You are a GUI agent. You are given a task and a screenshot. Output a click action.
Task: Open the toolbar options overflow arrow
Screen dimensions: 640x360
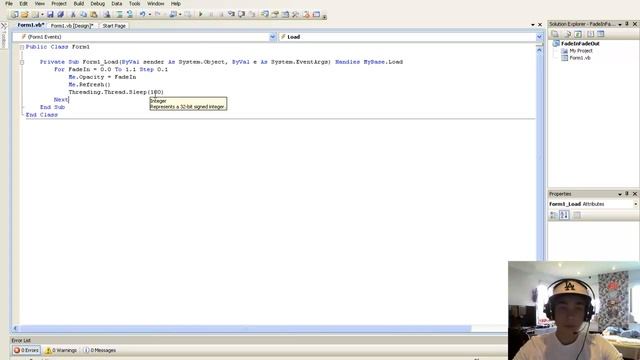pyautogui.click(x=324, y=17)
